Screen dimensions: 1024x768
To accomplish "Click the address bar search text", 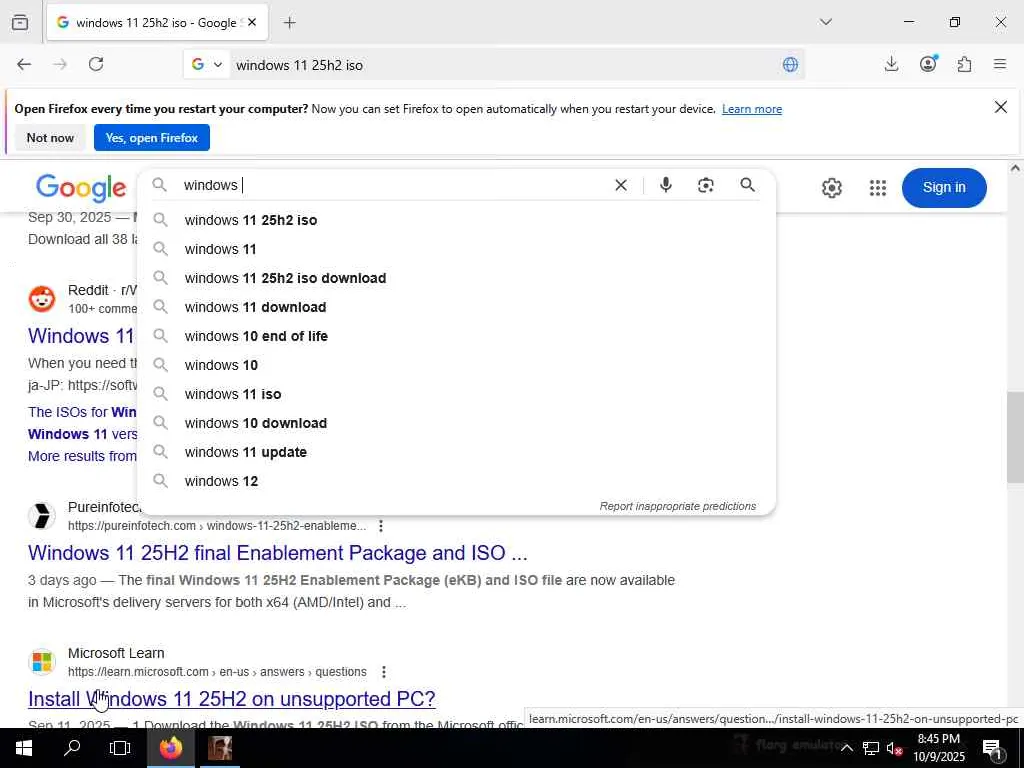I will coord(299,65).
